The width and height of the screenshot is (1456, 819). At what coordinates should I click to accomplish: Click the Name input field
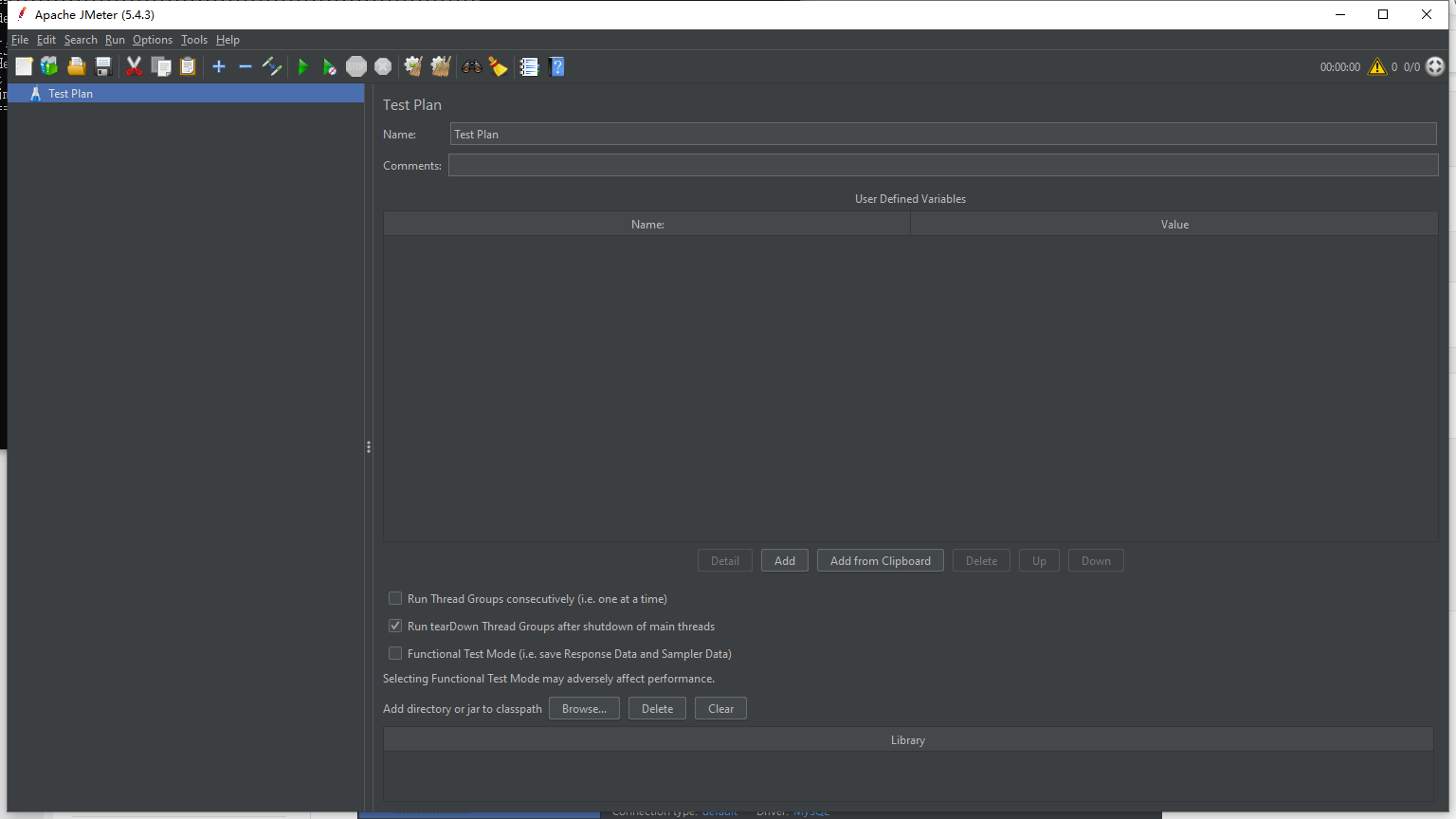click(943, 134)
